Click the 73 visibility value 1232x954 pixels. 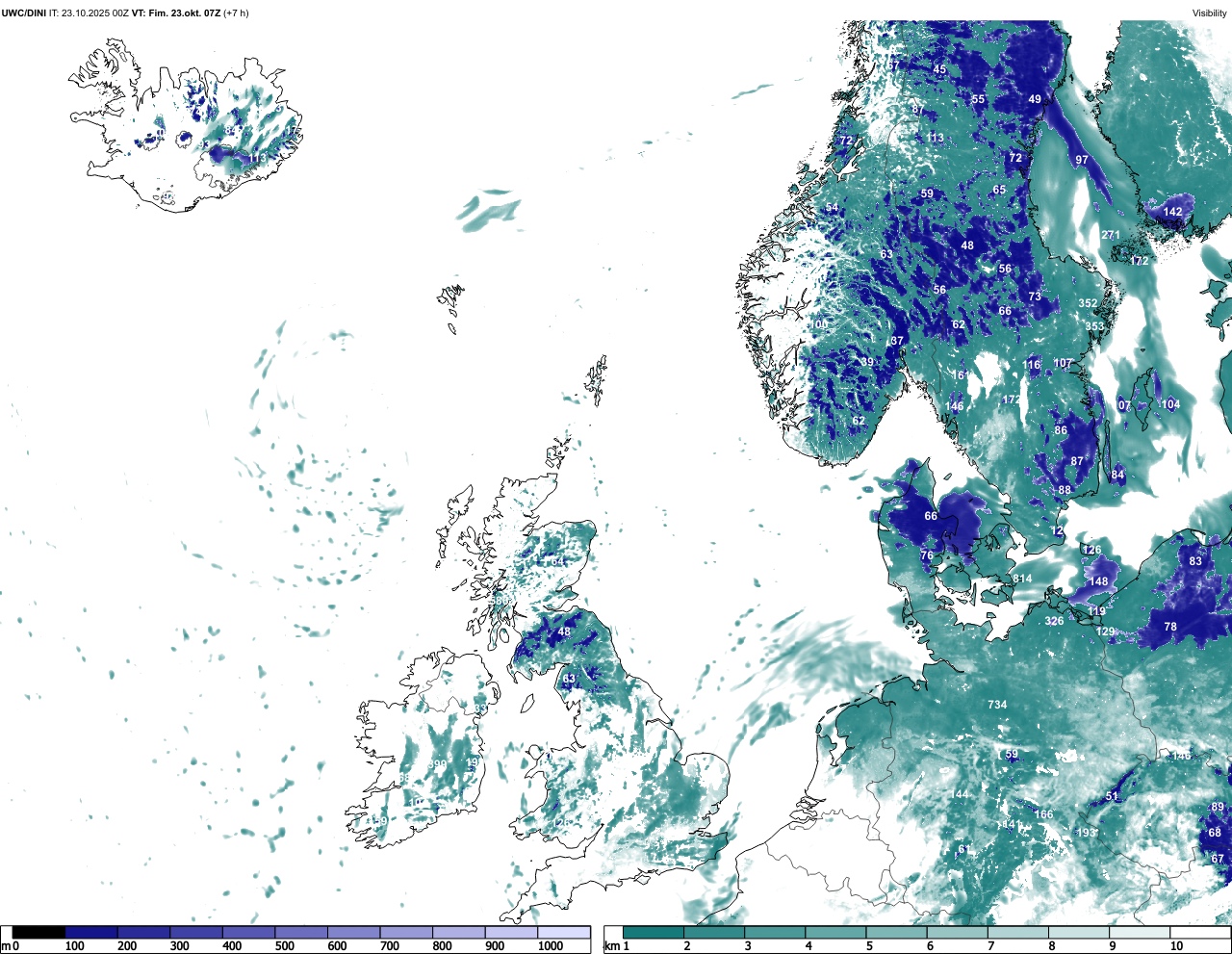[1035, 297]
